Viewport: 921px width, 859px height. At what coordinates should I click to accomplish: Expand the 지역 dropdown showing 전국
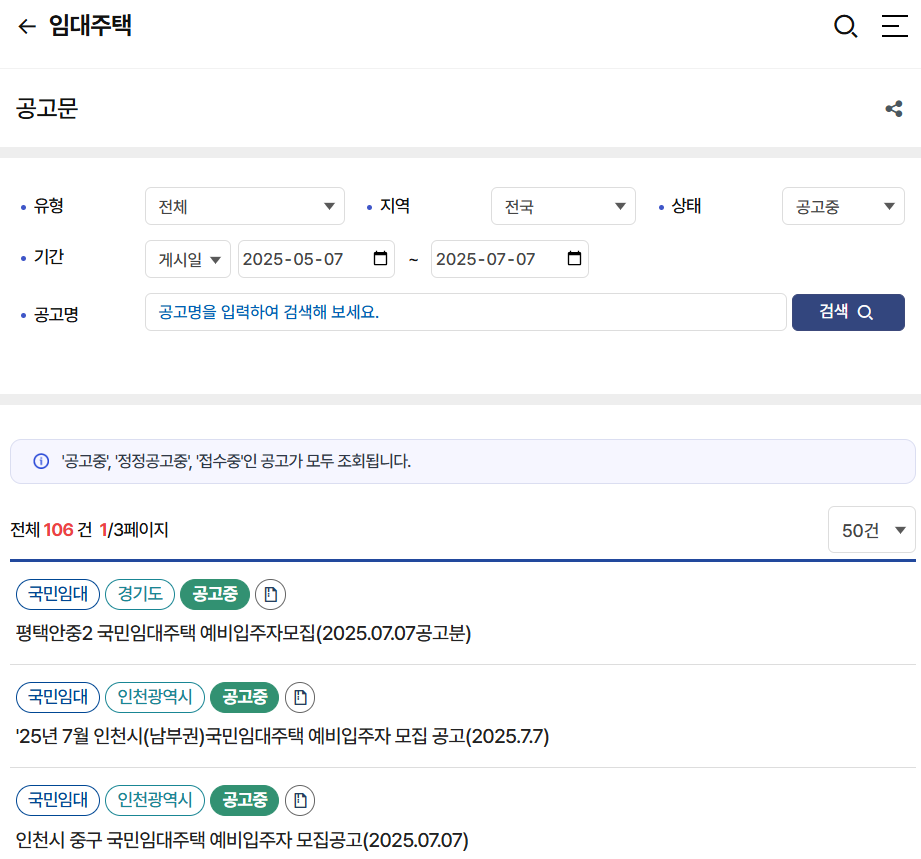click(563, 206)
